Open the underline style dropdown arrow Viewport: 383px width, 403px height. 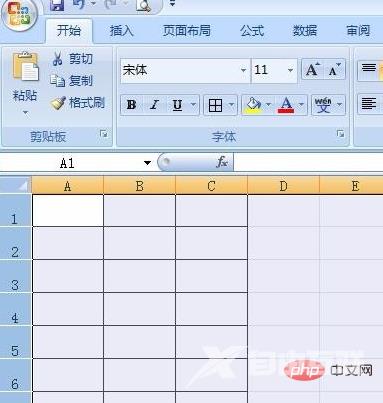pyautogui.click(x=193, y=105)
